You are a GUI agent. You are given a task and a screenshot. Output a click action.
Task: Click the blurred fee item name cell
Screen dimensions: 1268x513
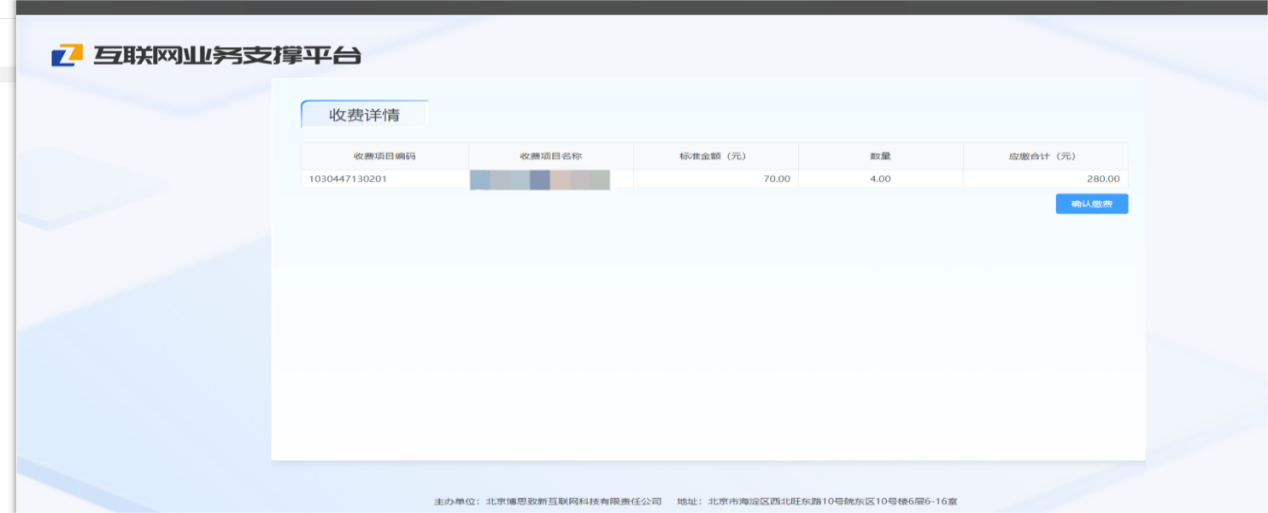coord(540,180)
